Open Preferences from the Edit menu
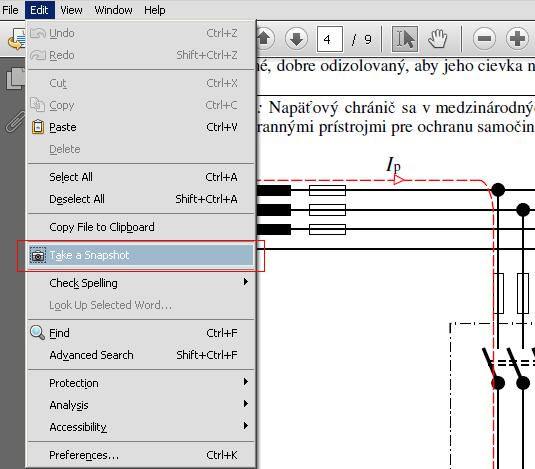Image resolution: width=535 pixels, height=469 pixels. coord(141,455)
